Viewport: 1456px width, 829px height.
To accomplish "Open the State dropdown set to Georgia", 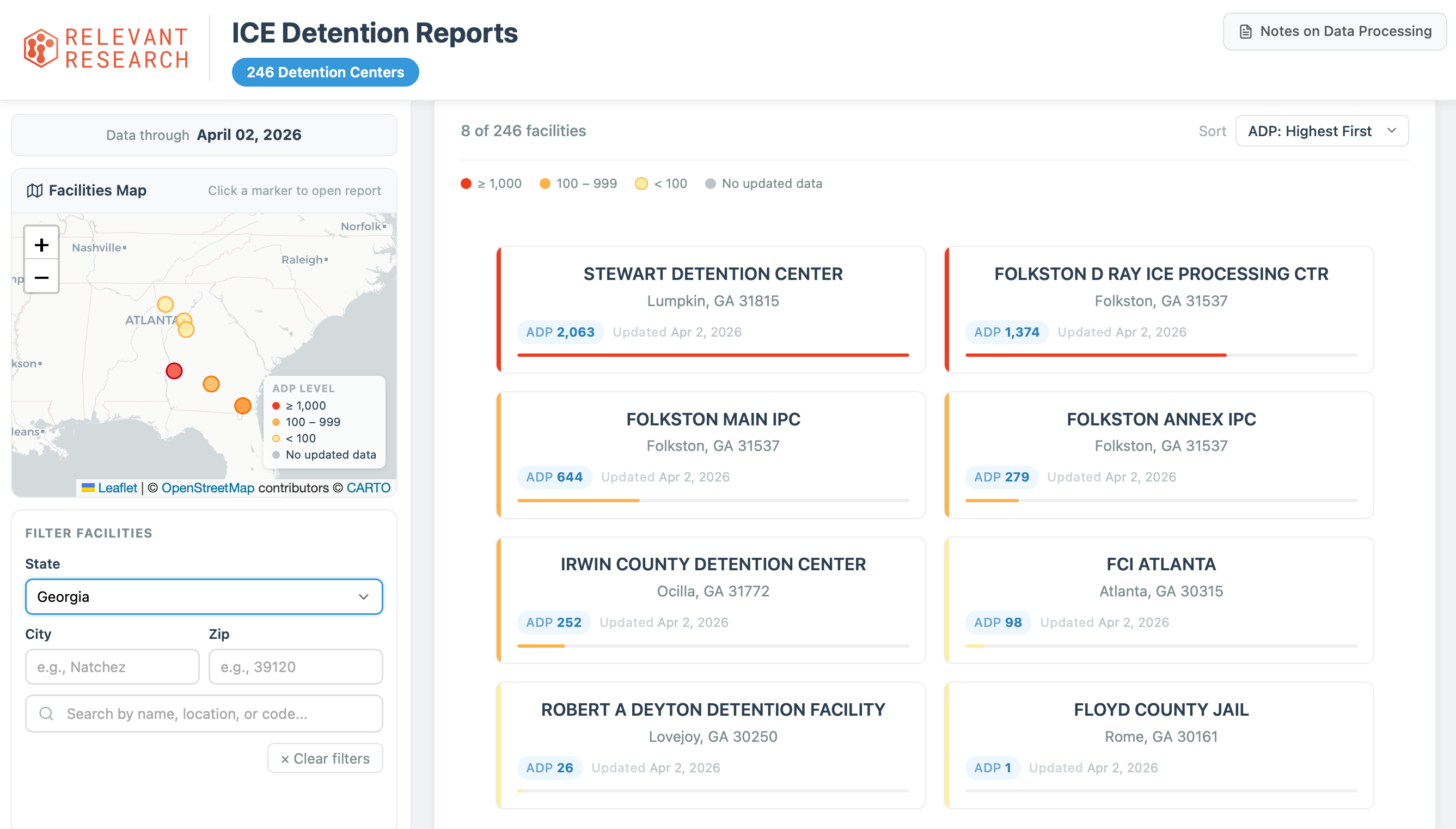I will tap(204, 597).
